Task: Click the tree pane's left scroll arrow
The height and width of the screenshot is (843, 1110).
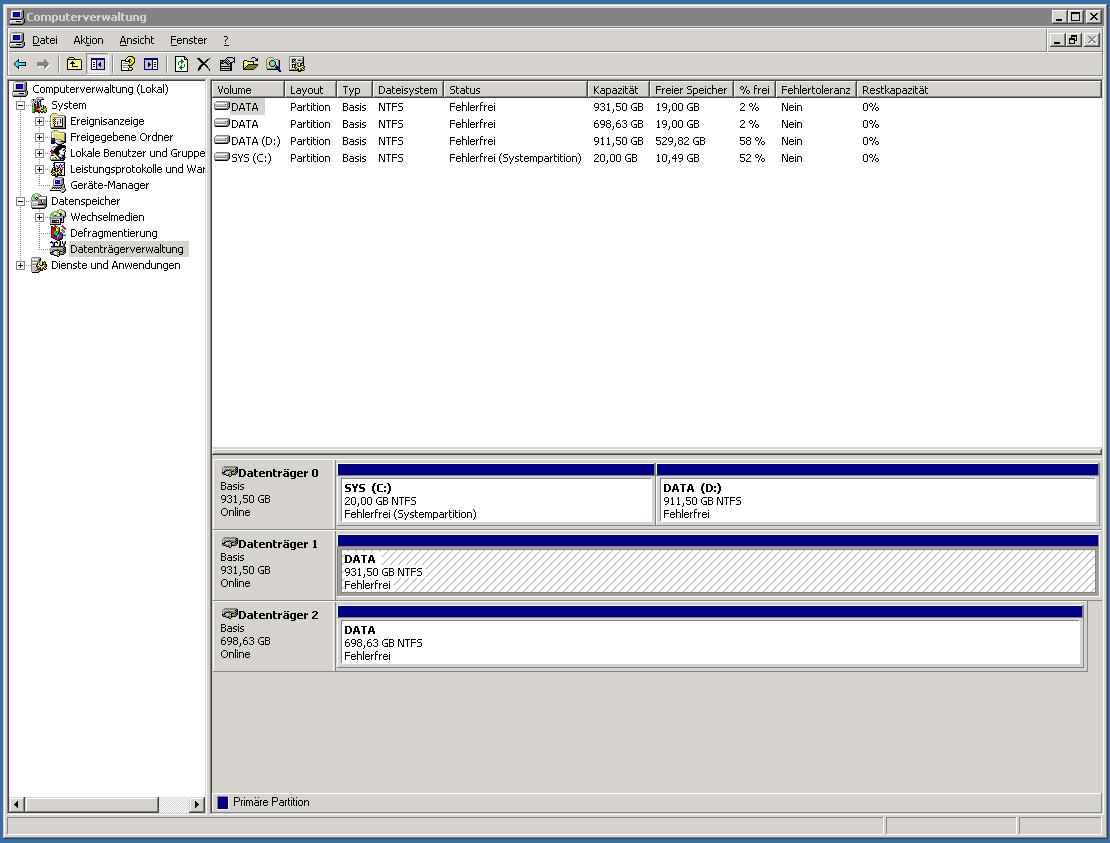Action: [x=17, y=805]
